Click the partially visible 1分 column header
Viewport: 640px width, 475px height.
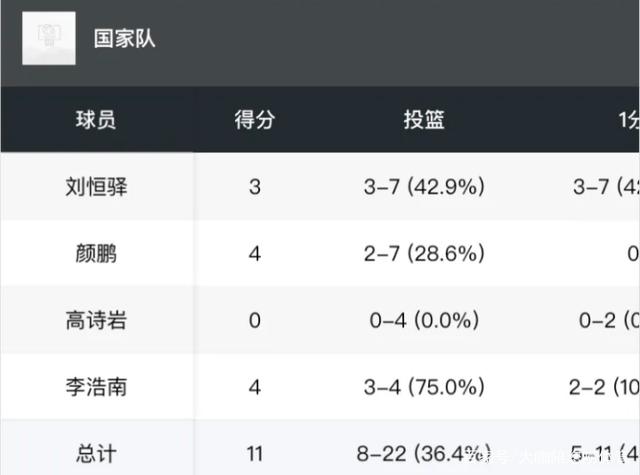click(628, 120)
